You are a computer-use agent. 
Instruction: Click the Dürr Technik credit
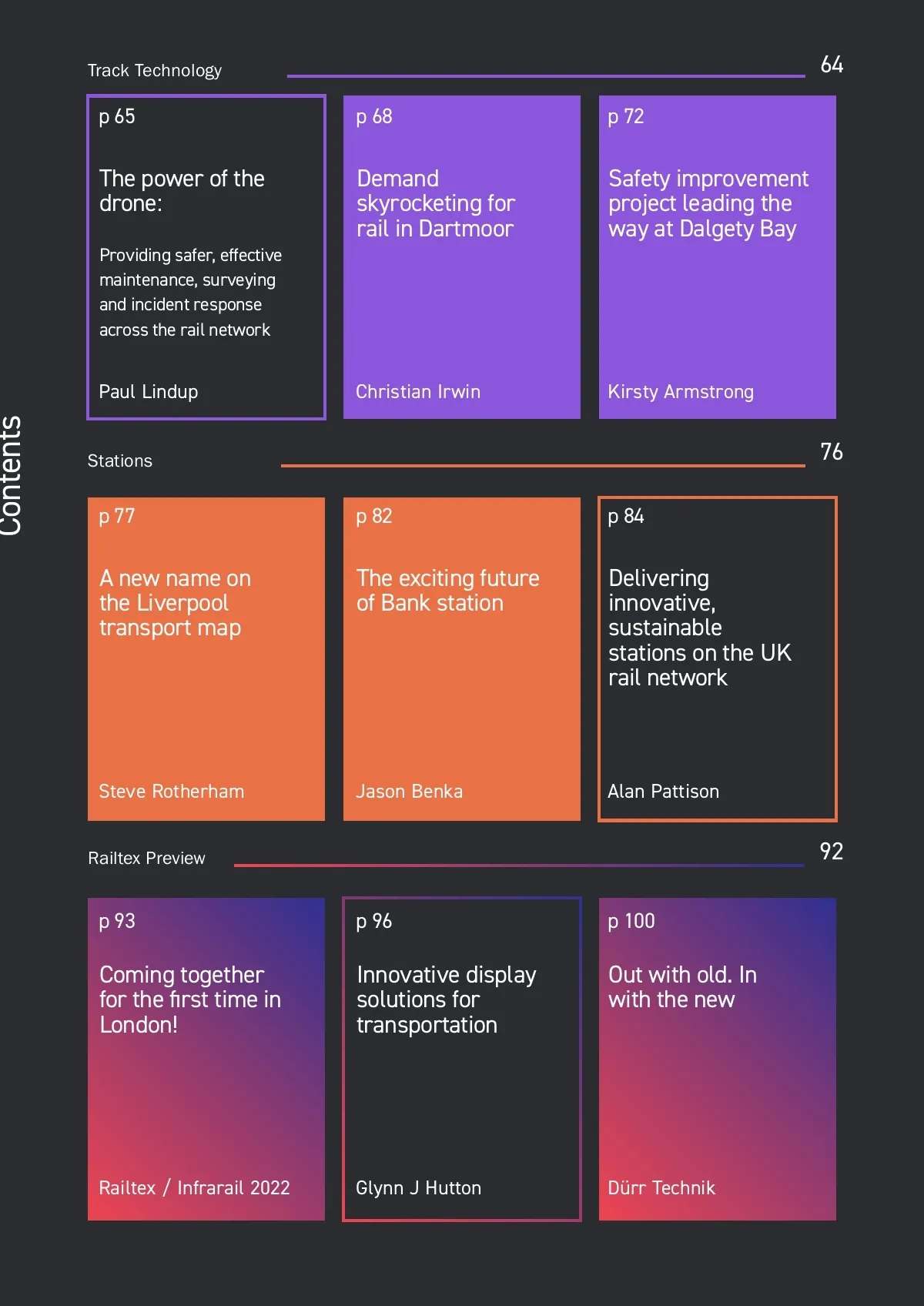click(661, 1188)
